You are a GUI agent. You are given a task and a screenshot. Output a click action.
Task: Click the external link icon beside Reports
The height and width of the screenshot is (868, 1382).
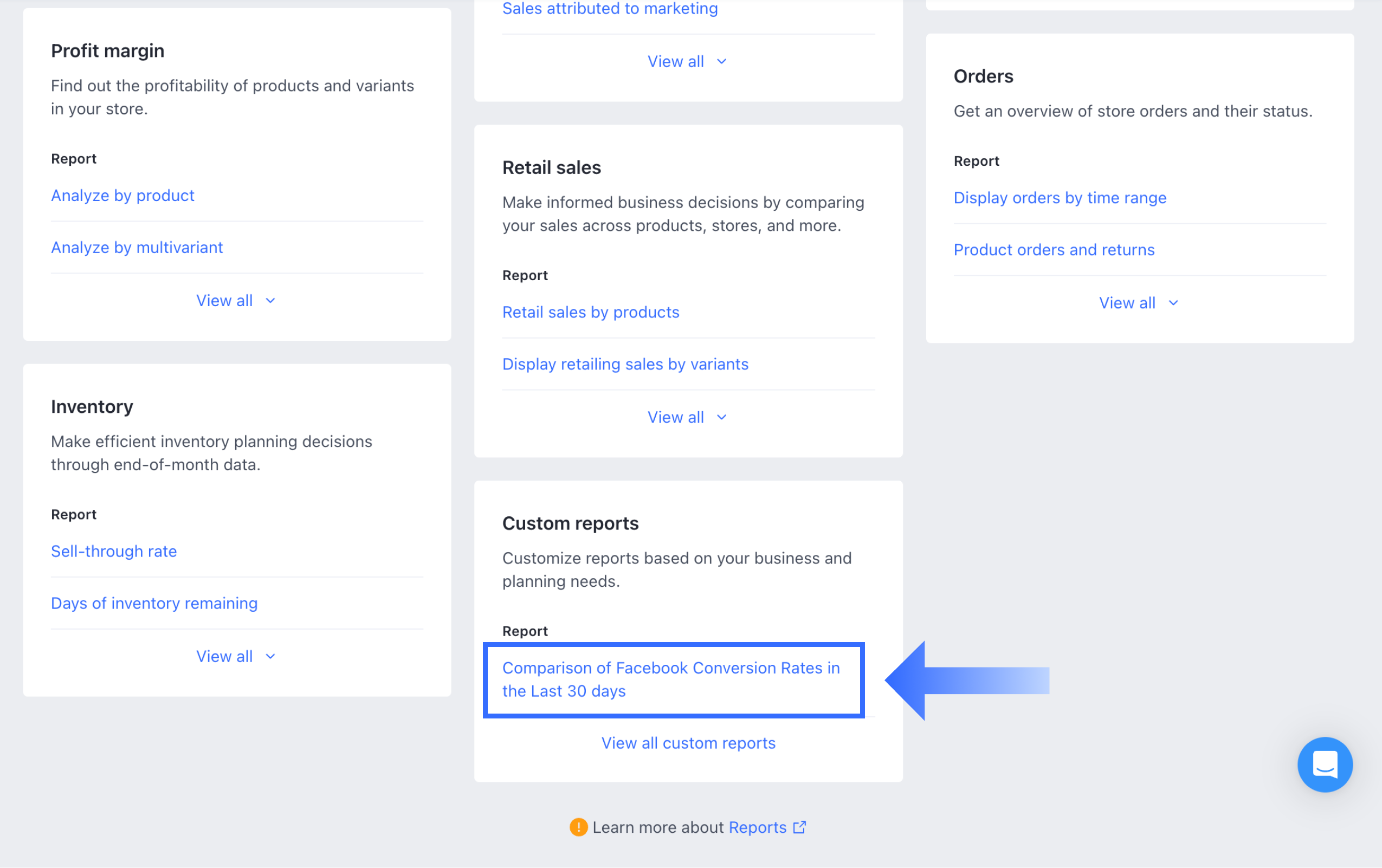click(x=799, y=827)
